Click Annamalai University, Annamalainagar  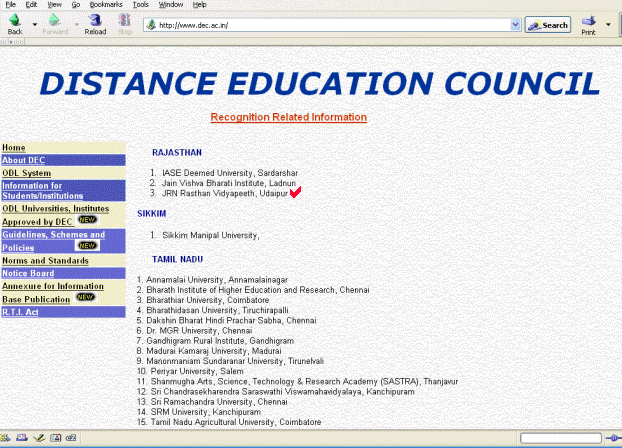[x=217, y=280]
